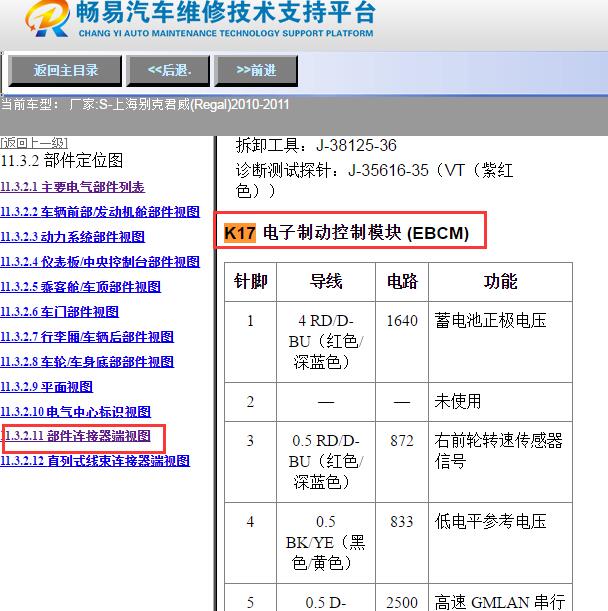
Task: Click the 针脚 column header
Action: point(250,281)
